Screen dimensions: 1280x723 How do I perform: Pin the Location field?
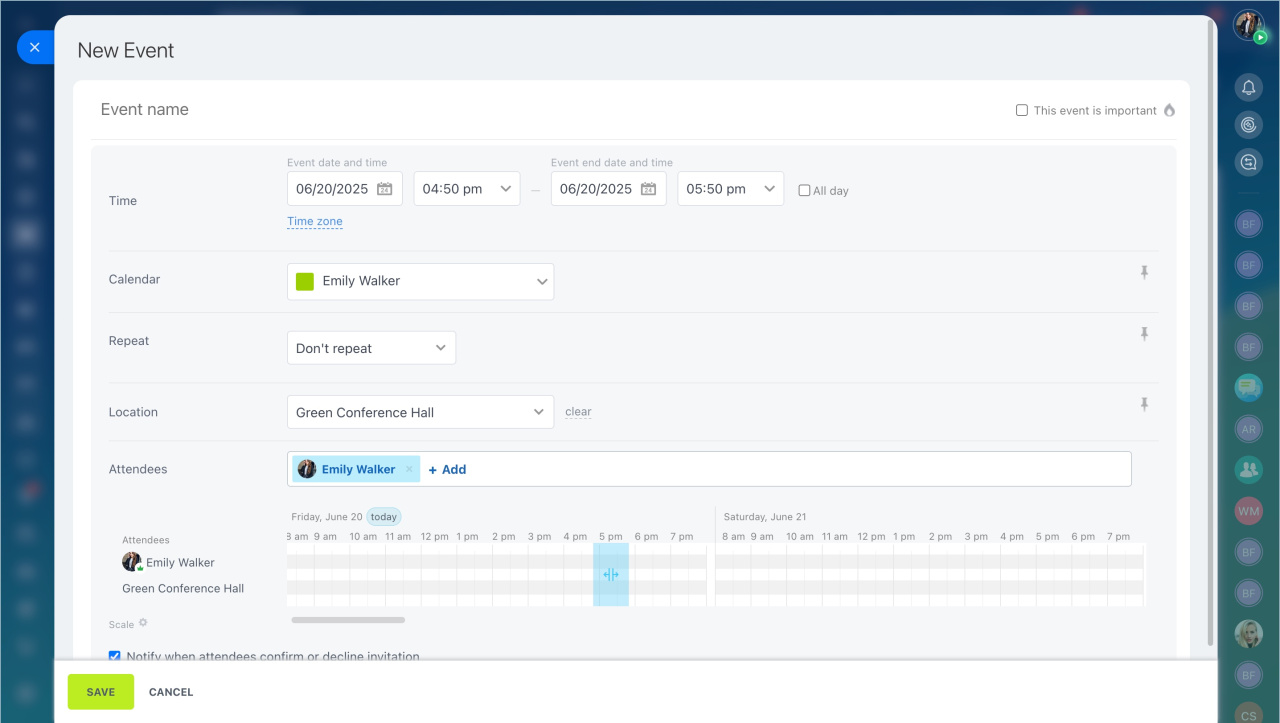click(1144, 404)
